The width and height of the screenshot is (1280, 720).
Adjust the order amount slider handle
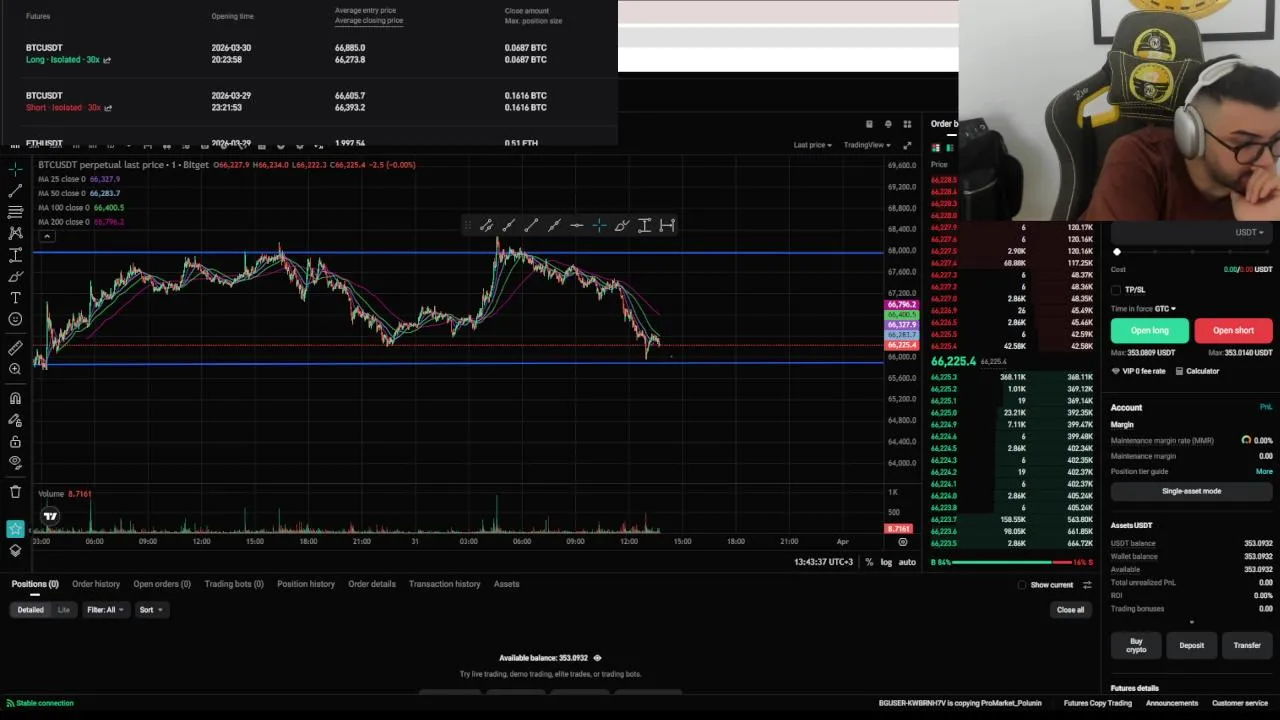1117,252
